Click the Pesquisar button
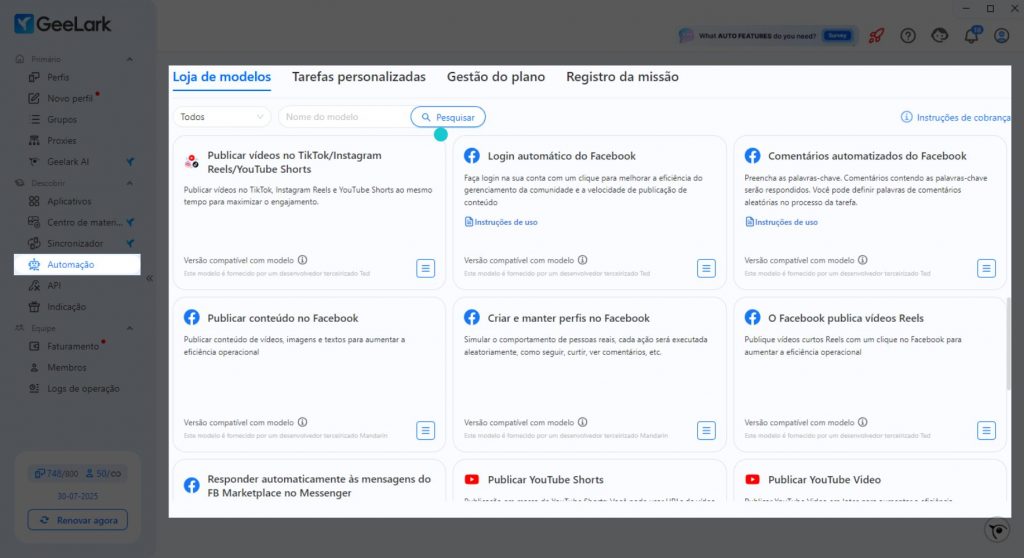Screen dimensions: 1024x558 448,117
